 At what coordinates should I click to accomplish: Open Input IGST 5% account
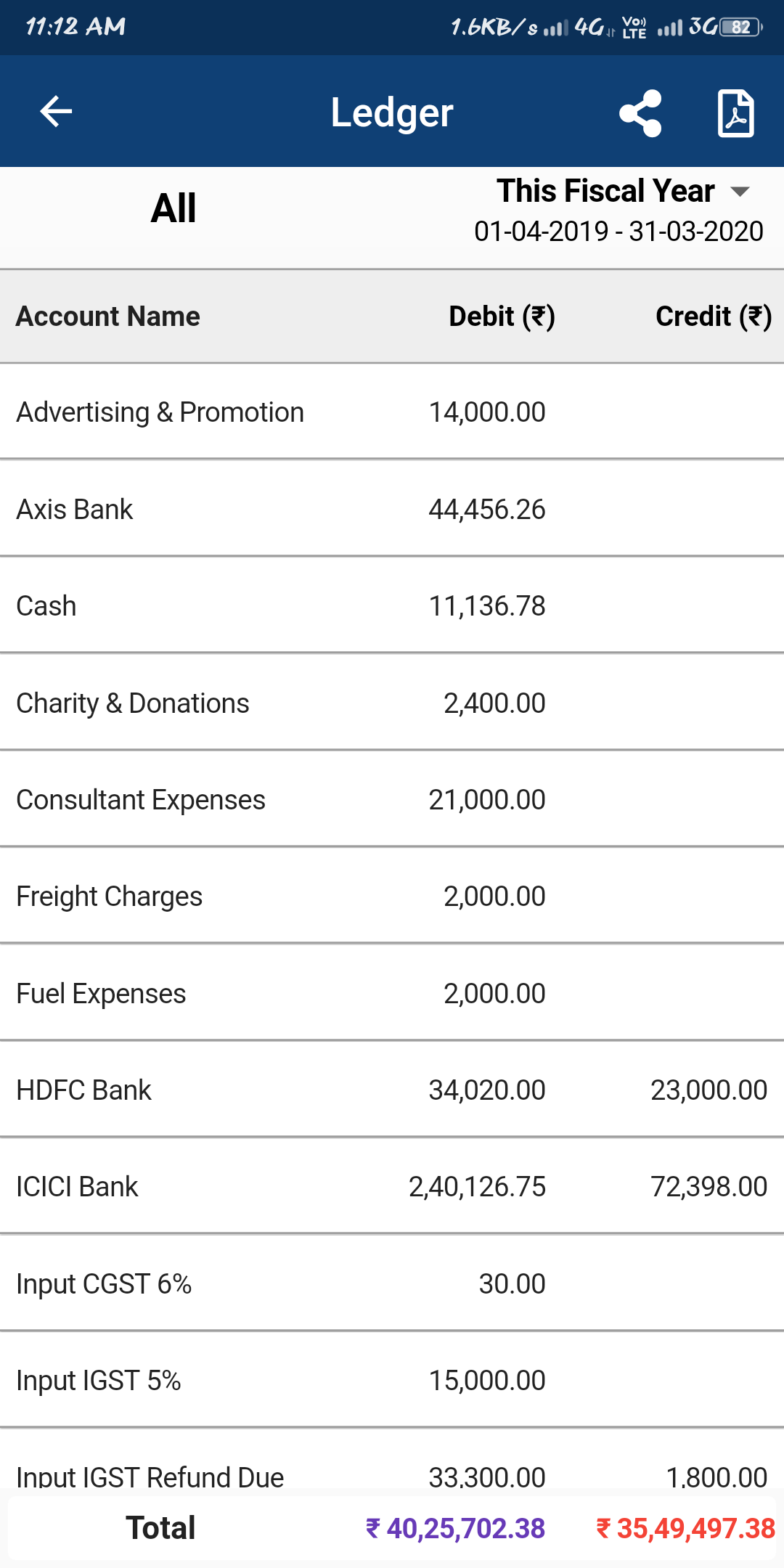99,1381
